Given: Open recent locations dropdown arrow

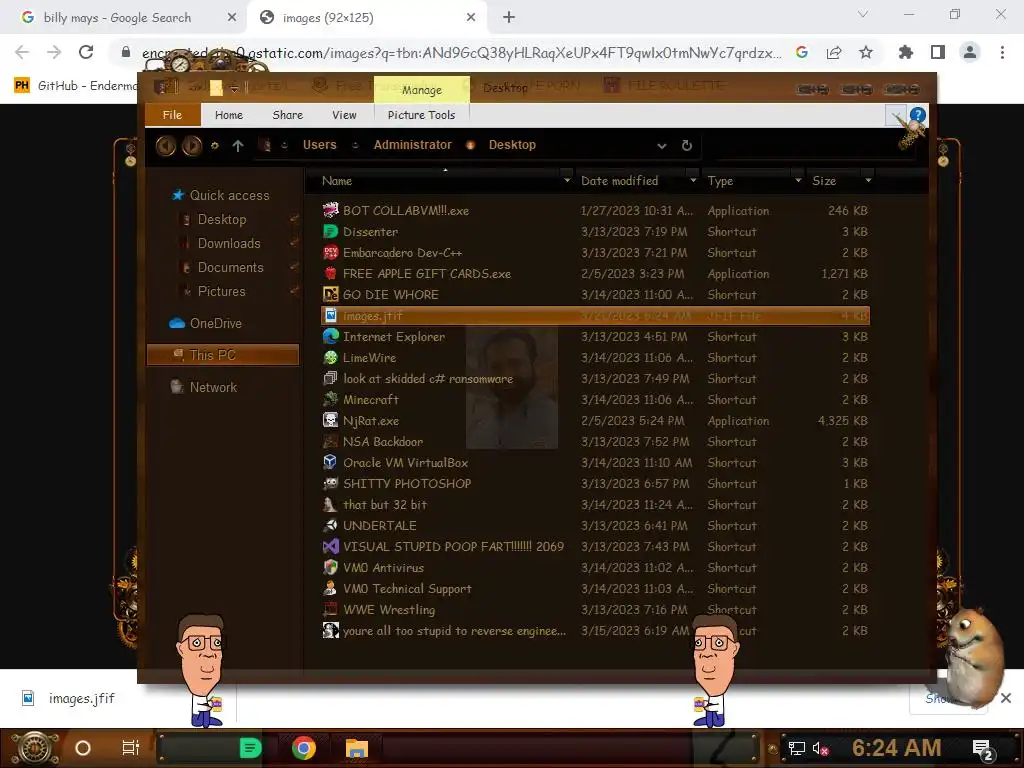Looking at the screenshot, I should 214,146.
